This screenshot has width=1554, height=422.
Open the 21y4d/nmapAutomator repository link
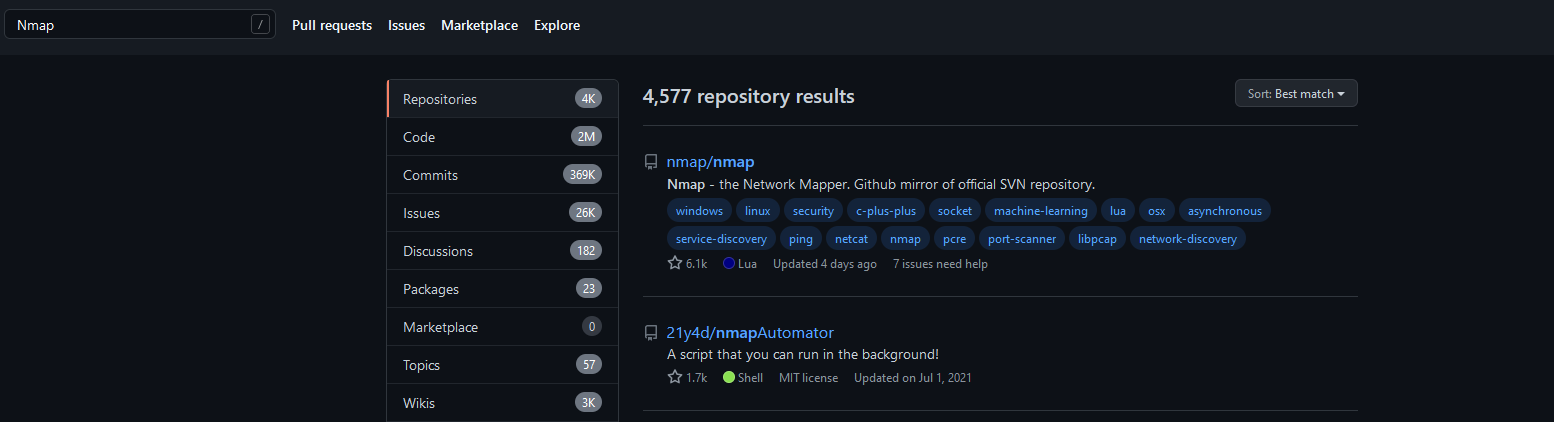coord(750,333)
